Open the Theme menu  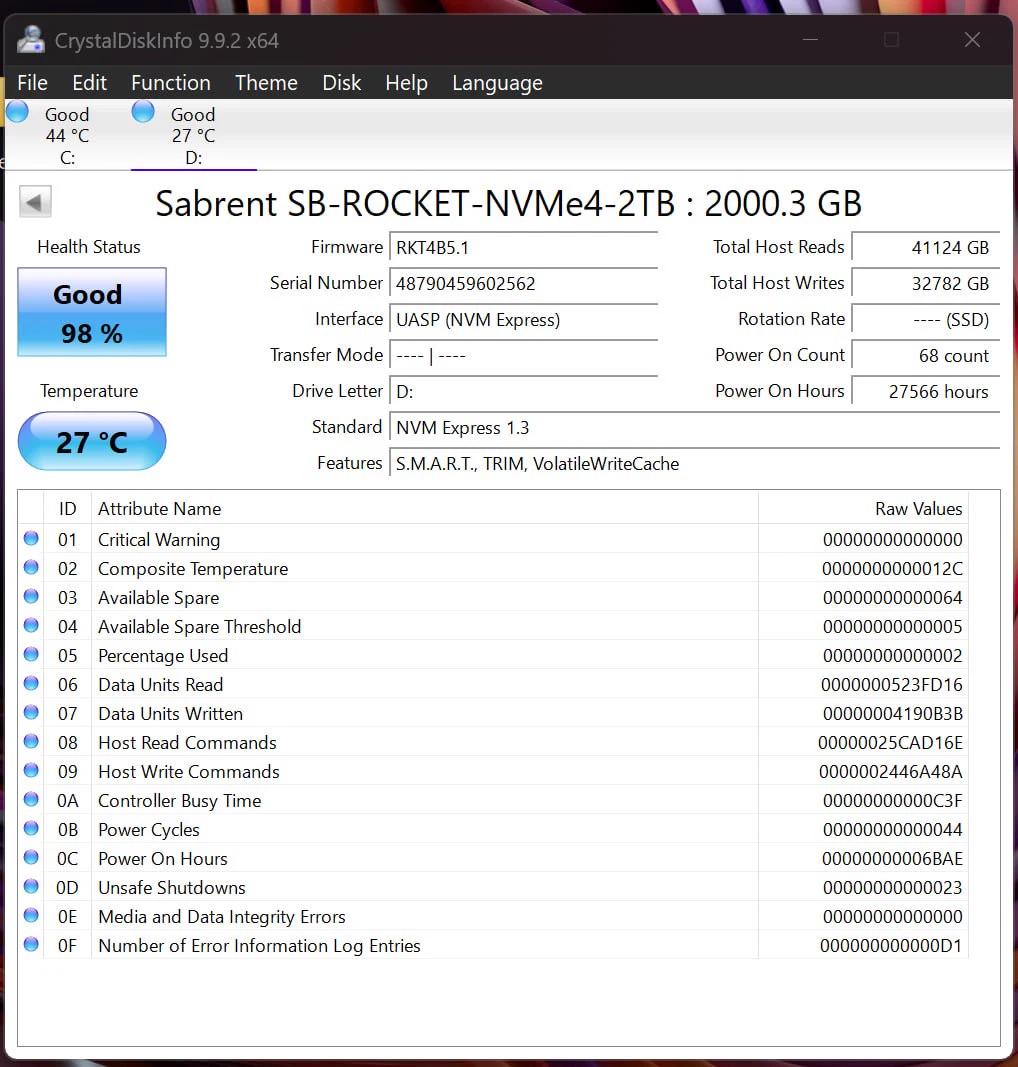(266, 82)
